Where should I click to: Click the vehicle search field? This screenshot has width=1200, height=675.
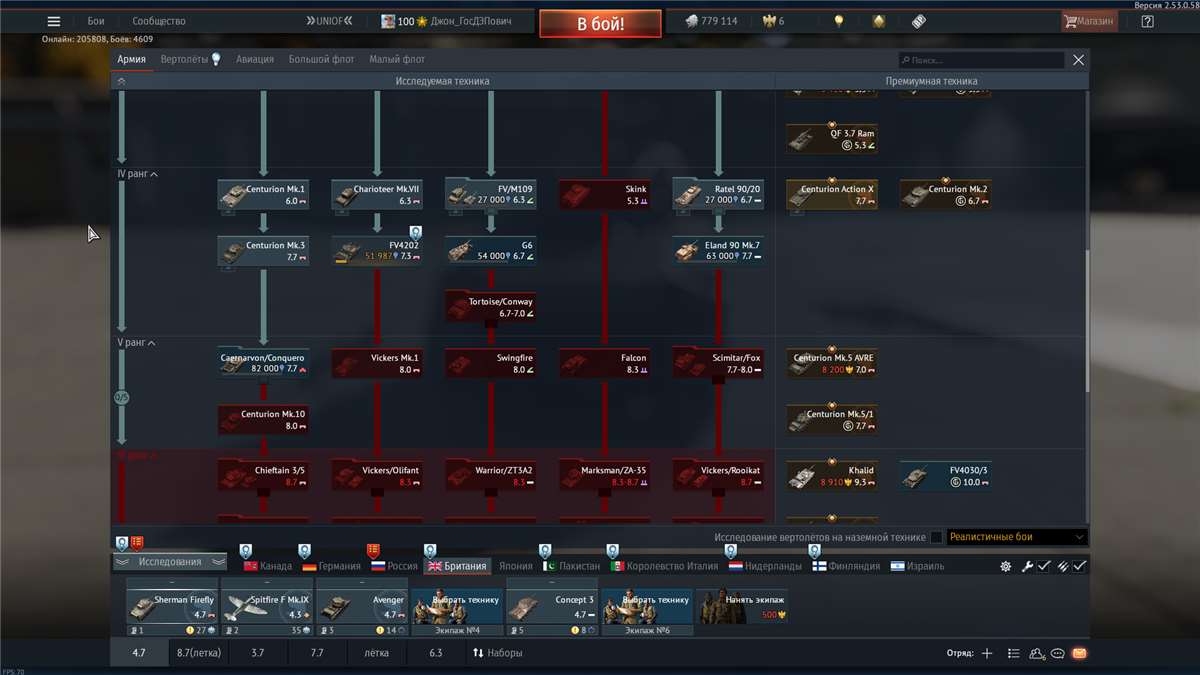[x=980, y=60]
